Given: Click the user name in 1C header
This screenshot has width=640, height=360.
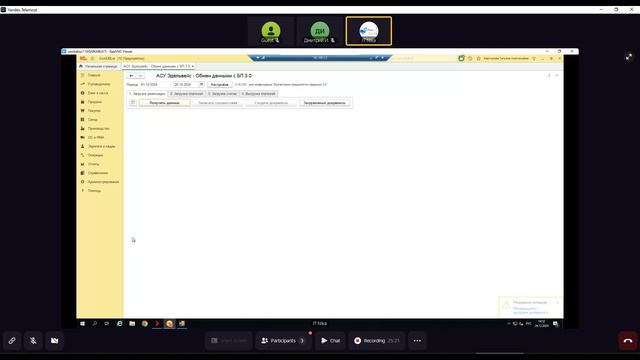Looking at the screenshot, I should tap(506, 58).
